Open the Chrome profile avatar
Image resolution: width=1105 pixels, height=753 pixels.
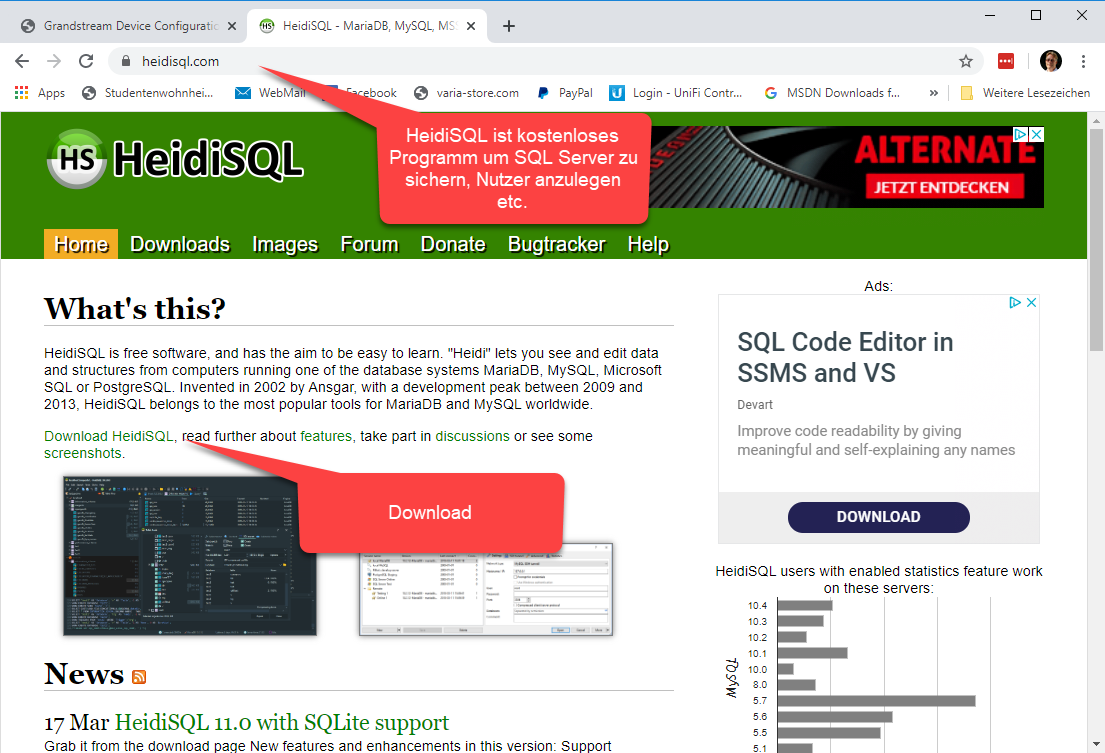pyautogui.click(x=1051, y=61)
